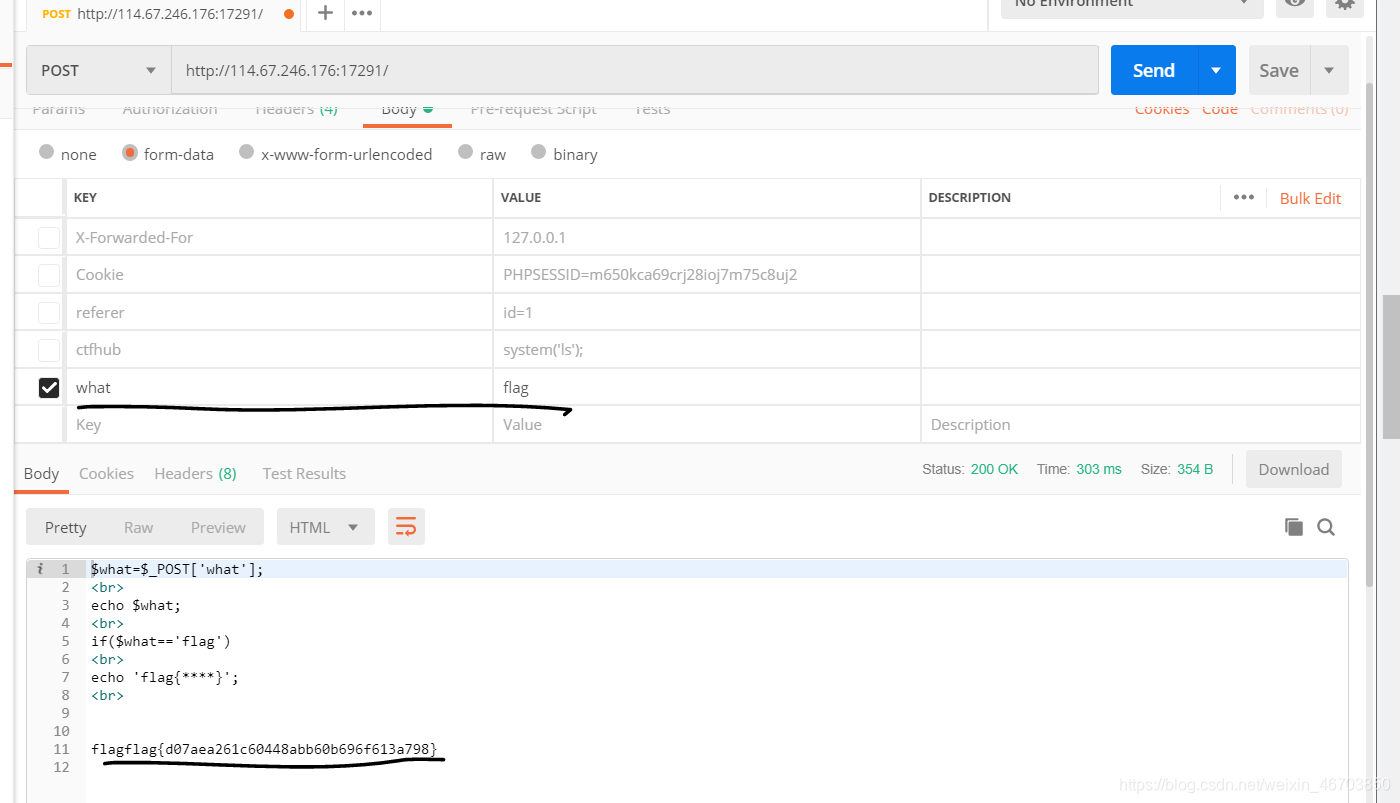Open the POST method dropdown
The height and width of the screenshot is (803, 1400).
[x=99, y=70]
